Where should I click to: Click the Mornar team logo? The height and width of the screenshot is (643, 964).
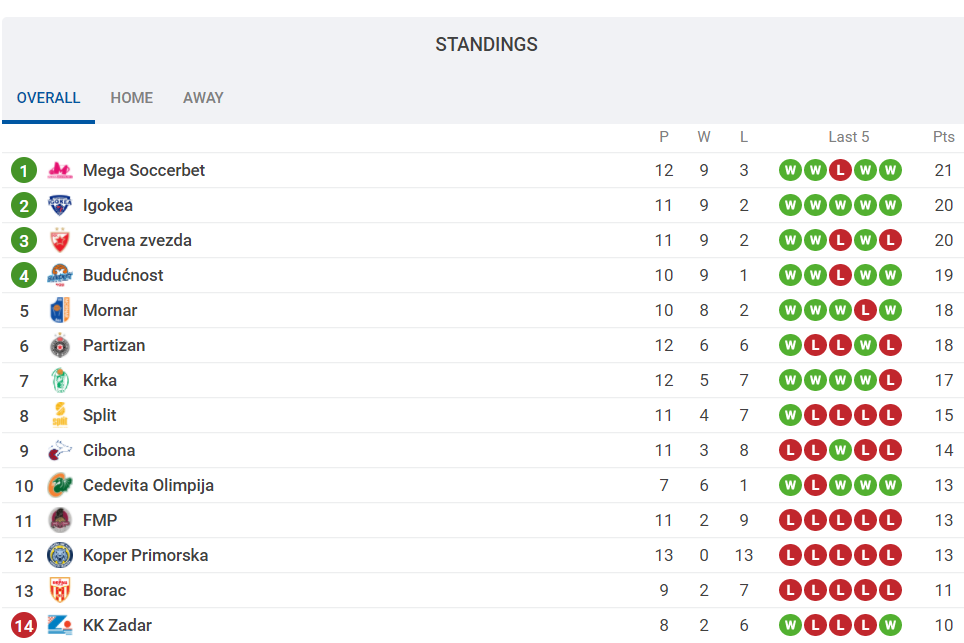coord(60,310)
